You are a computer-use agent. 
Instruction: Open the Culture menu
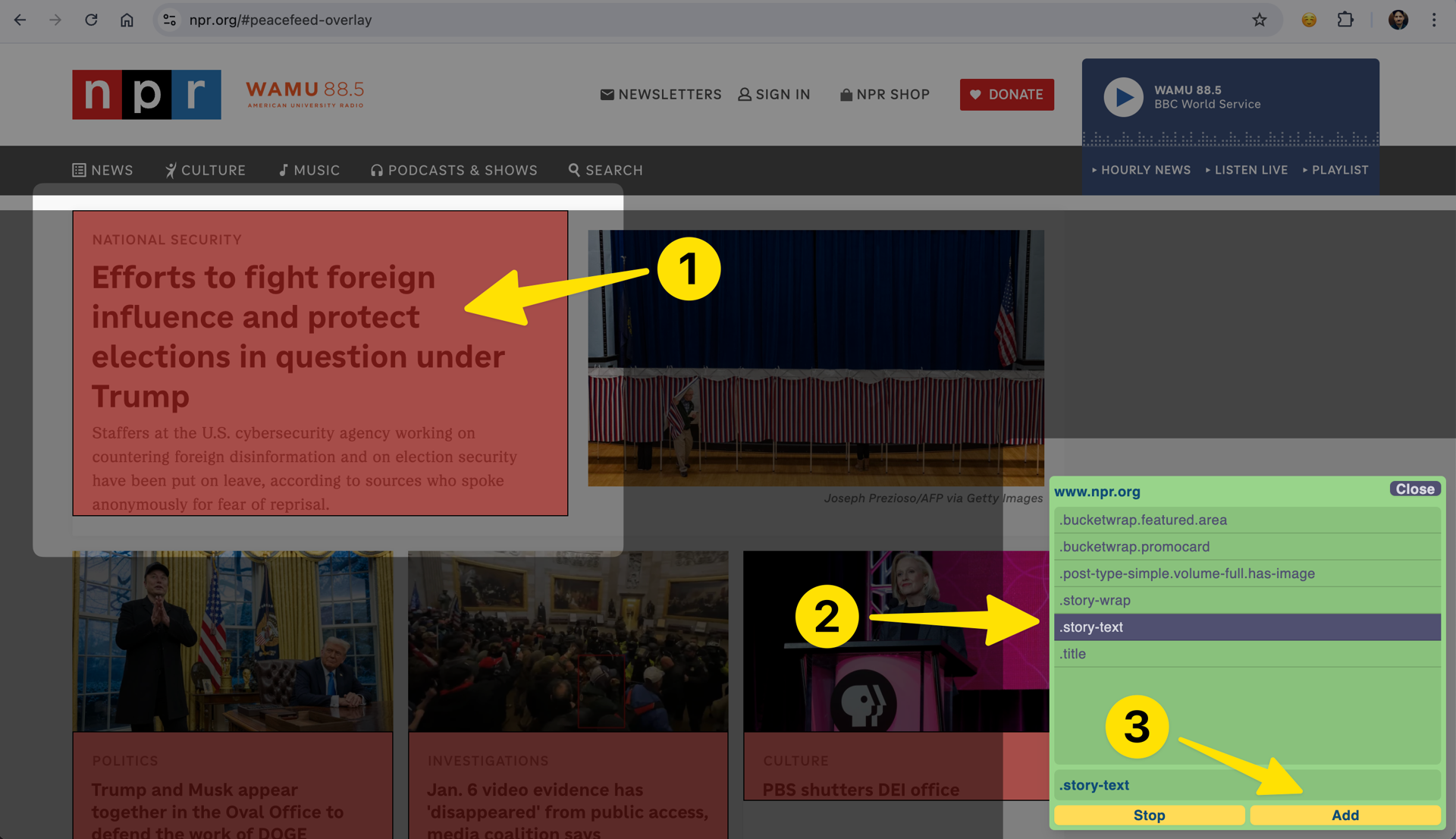(x=205, y=170)
